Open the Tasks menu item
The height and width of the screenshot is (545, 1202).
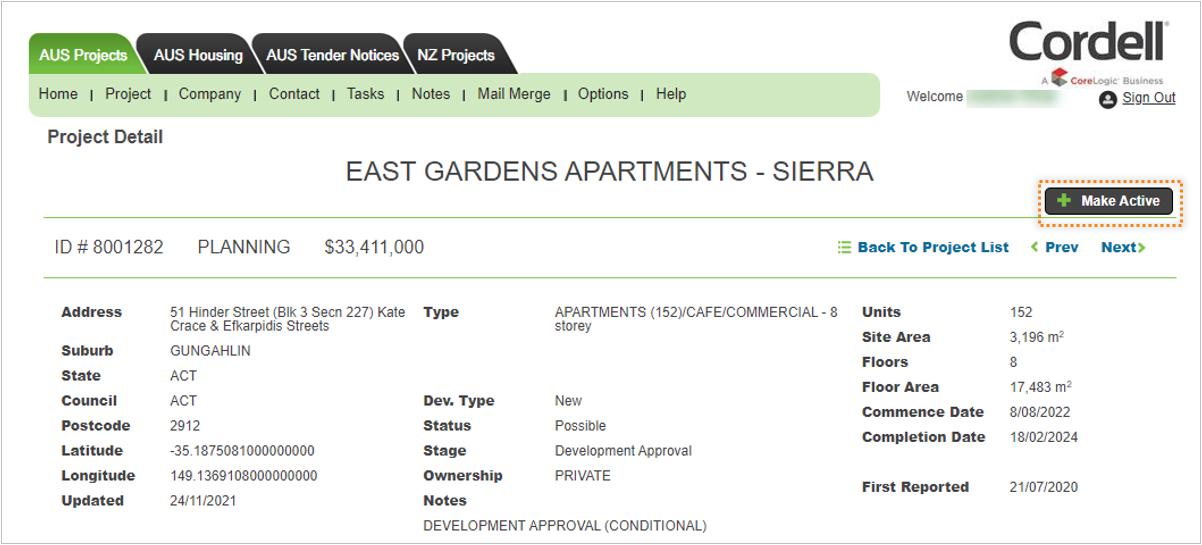[365, 94]
